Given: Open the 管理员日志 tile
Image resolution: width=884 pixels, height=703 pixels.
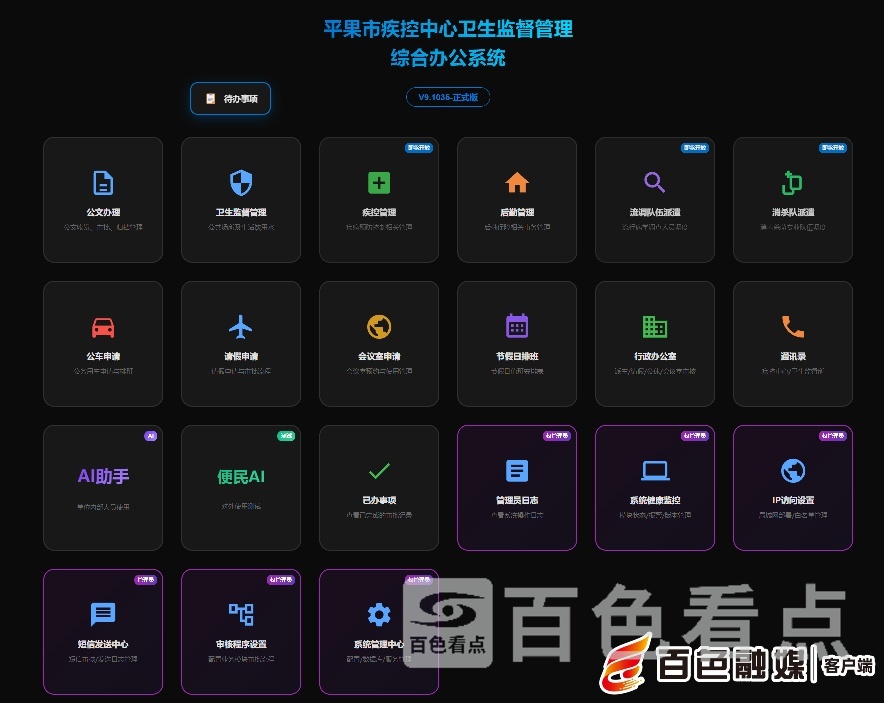Looking at the screenshot, I should (x=517, y=488).
